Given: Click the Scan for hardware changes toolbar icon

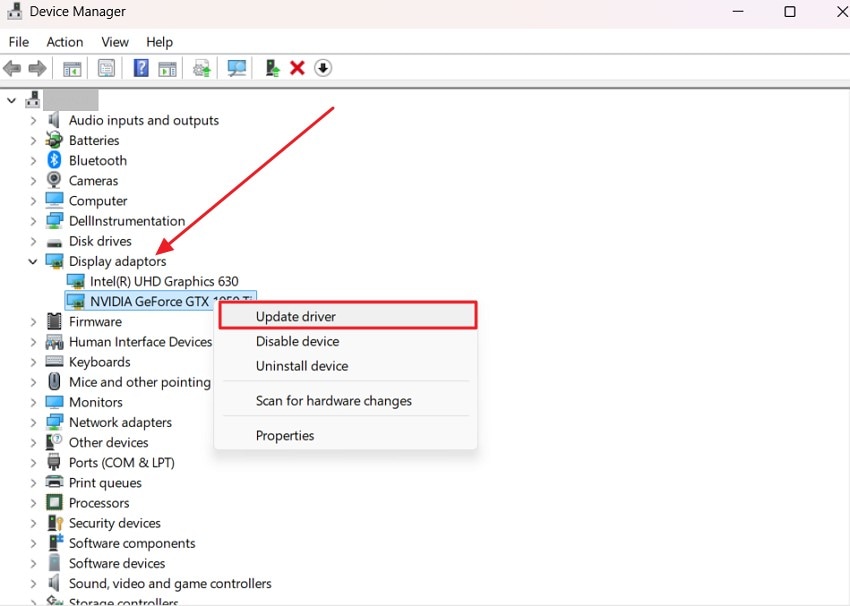Looking at the screenshot, I should pos(234,67).
